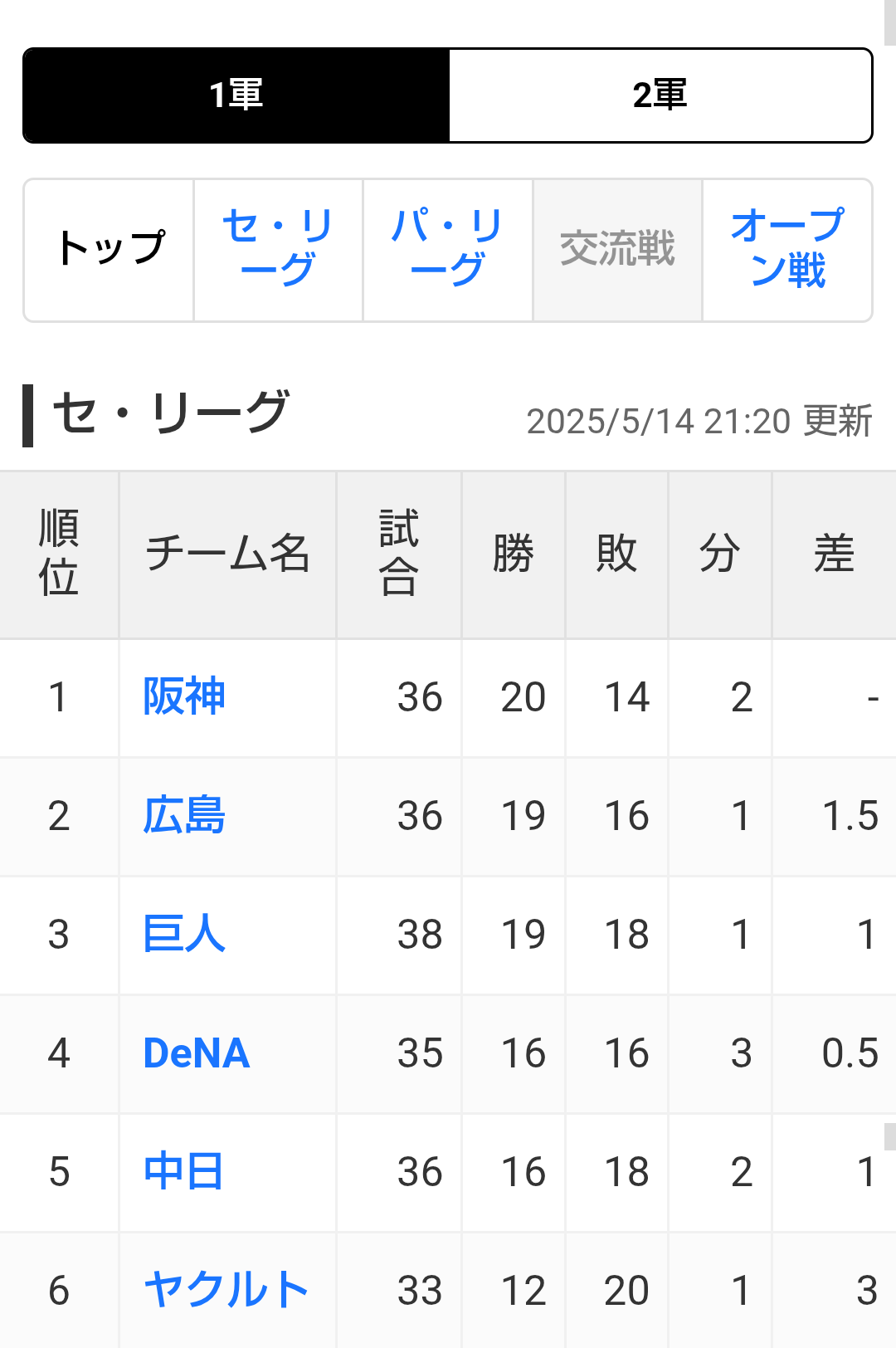The width and height of the screenshot is (896, 1348).
Task: Open the 中日 team link
Action: point(184,1171)
